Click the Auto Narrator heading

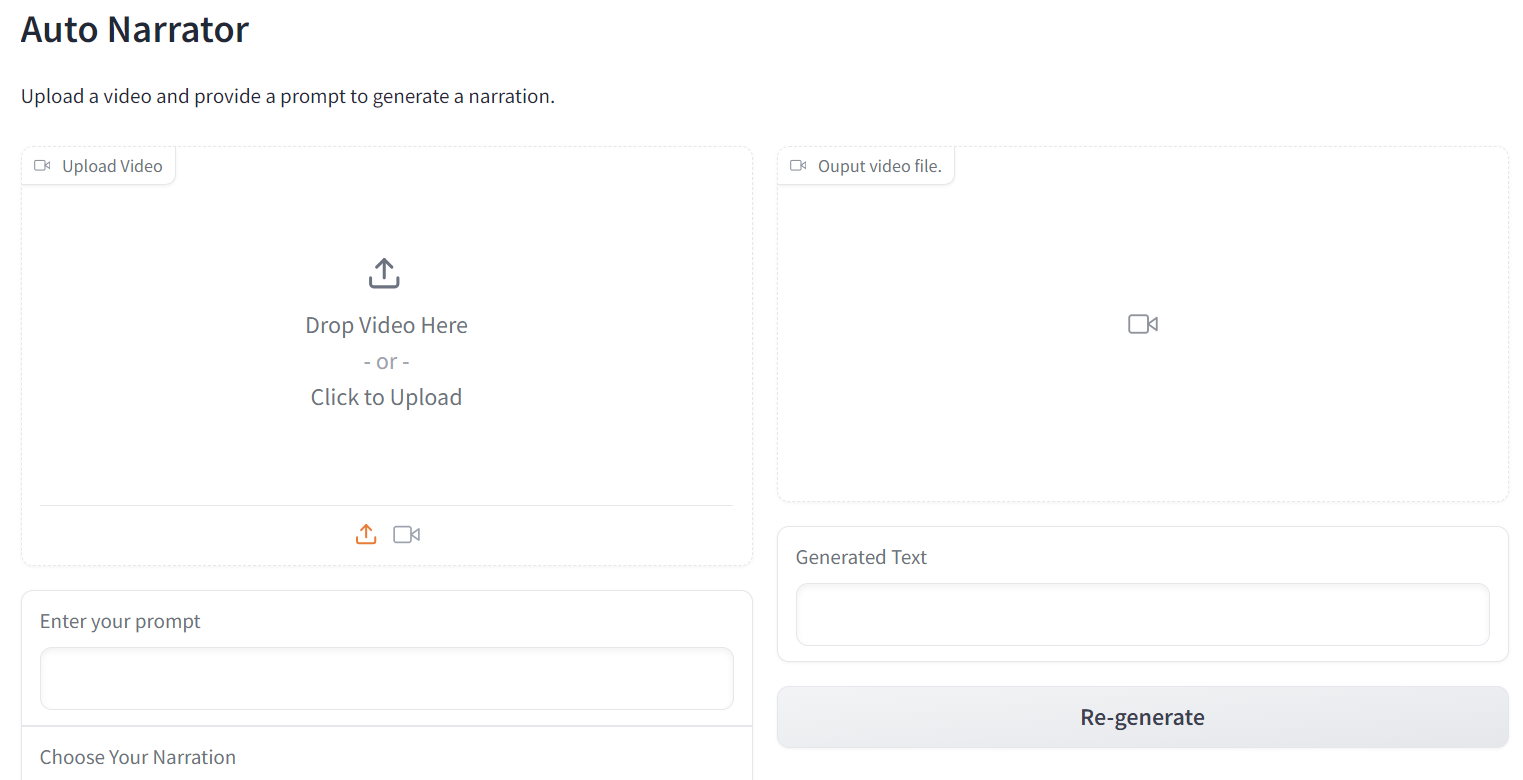pos(135,30)
